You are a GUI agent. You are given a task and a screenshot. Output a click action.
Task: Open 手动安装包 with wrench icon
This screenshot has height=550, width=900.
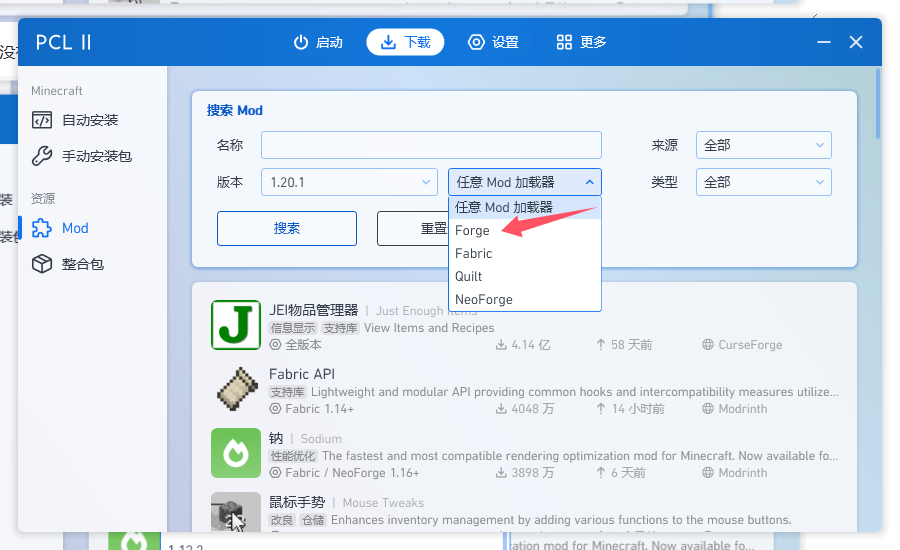click(x=96, y=156)
